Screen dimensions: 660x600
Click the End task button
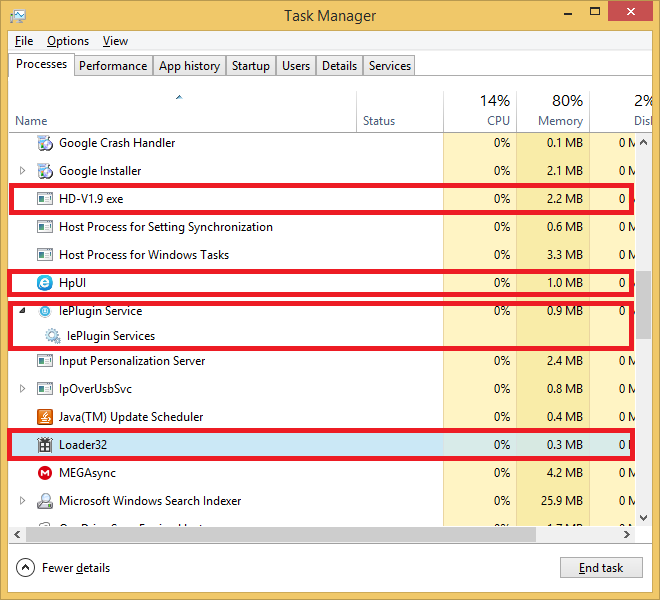coord(601,568)
